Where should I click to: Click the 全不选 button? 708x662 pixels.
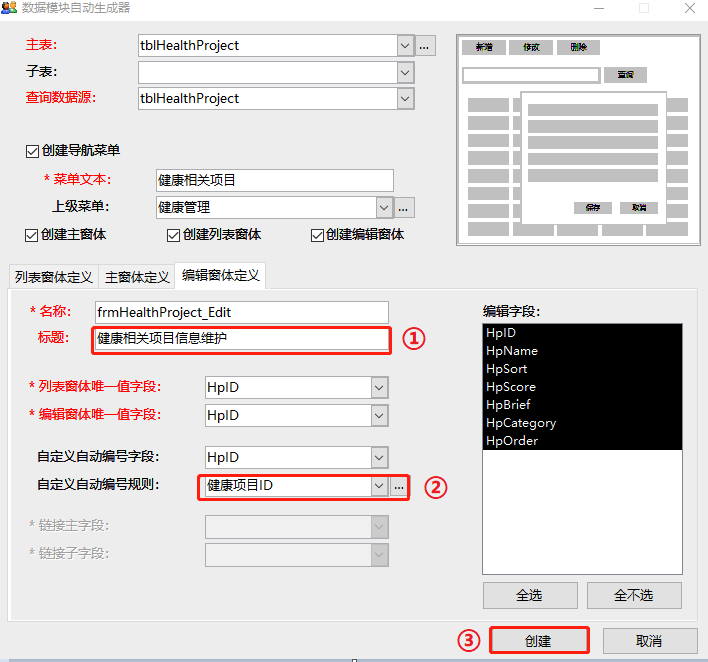pyautogui.click(x=634, y=595)
